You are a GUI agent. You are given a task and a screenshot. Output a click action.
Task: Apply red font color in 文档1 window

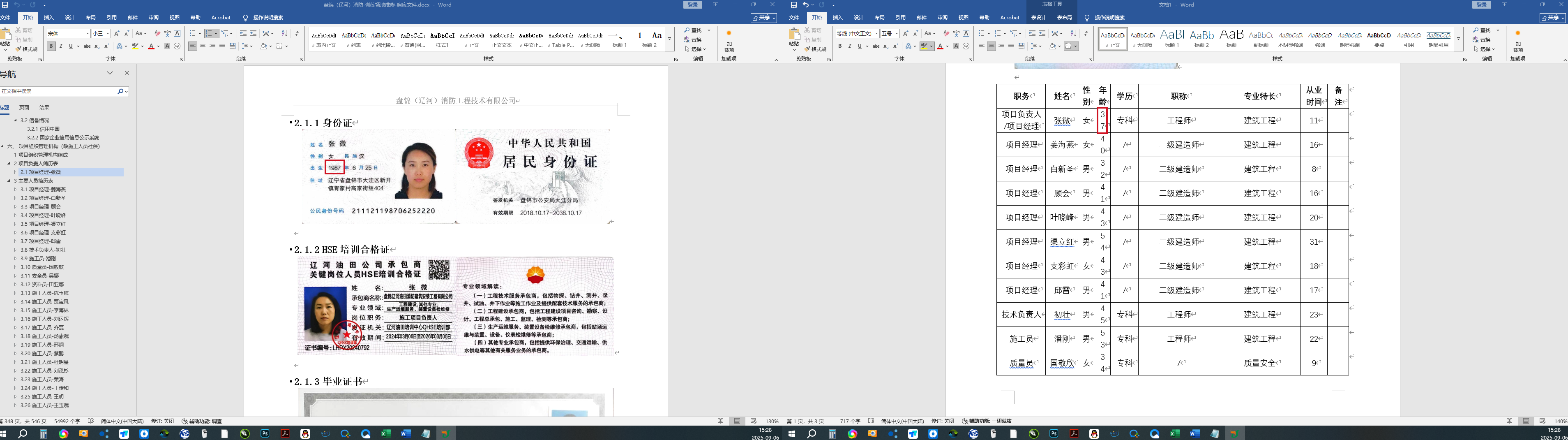[x=941, y=46]
